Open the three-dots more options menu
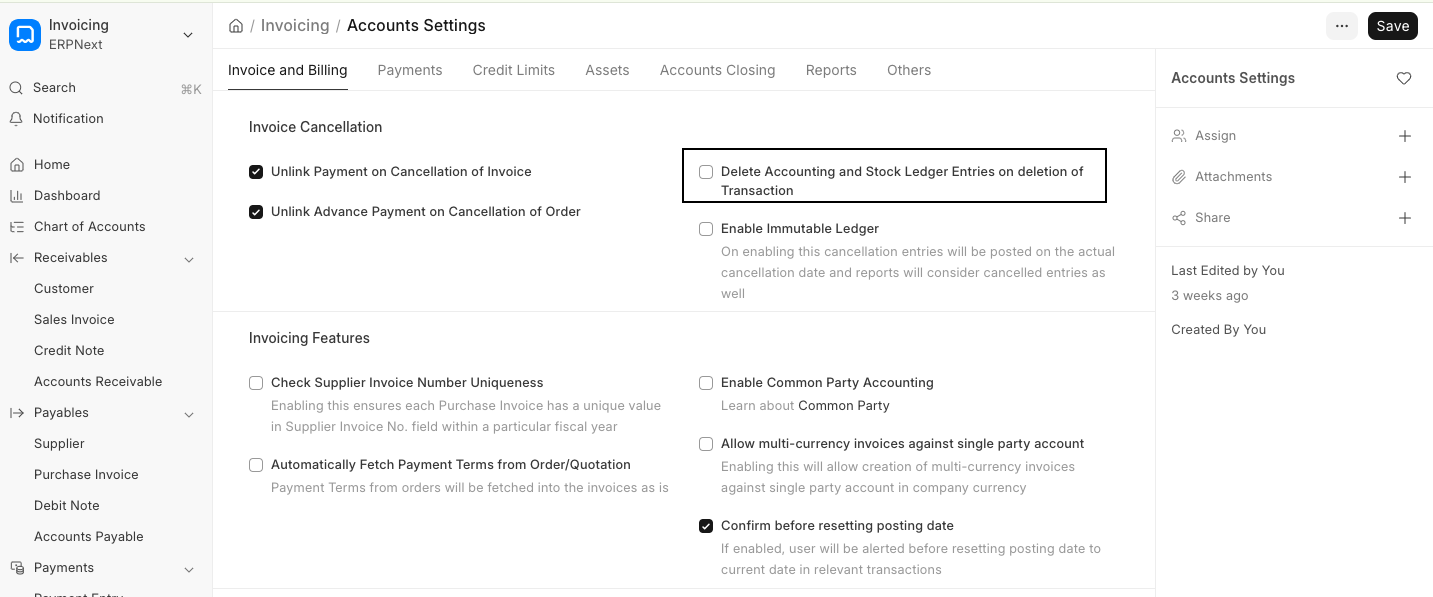This screenshot has height=597, width=1433. (x=1342, y=26)
